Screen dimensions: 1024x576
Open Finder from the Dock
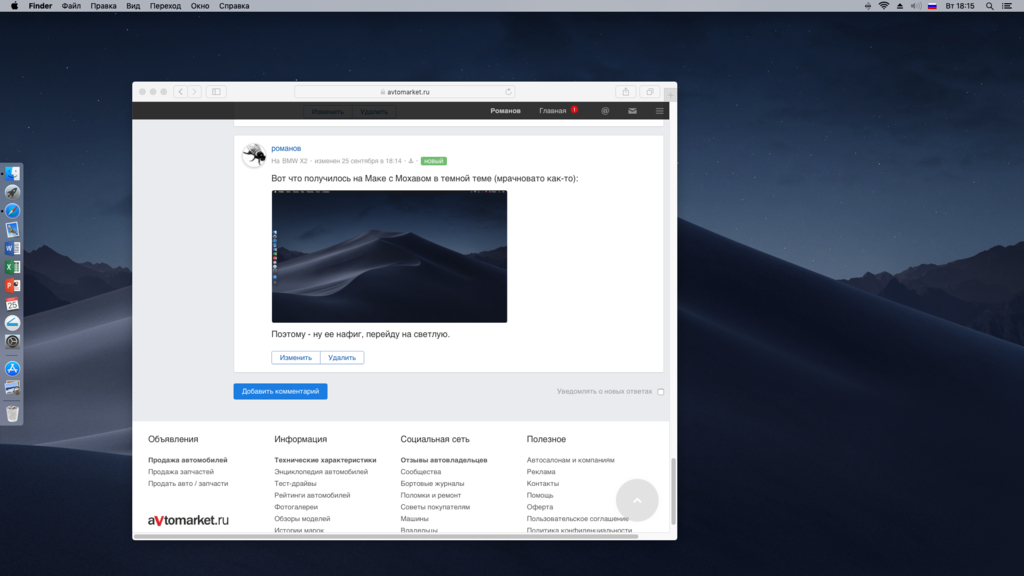[x=12, y=174]
